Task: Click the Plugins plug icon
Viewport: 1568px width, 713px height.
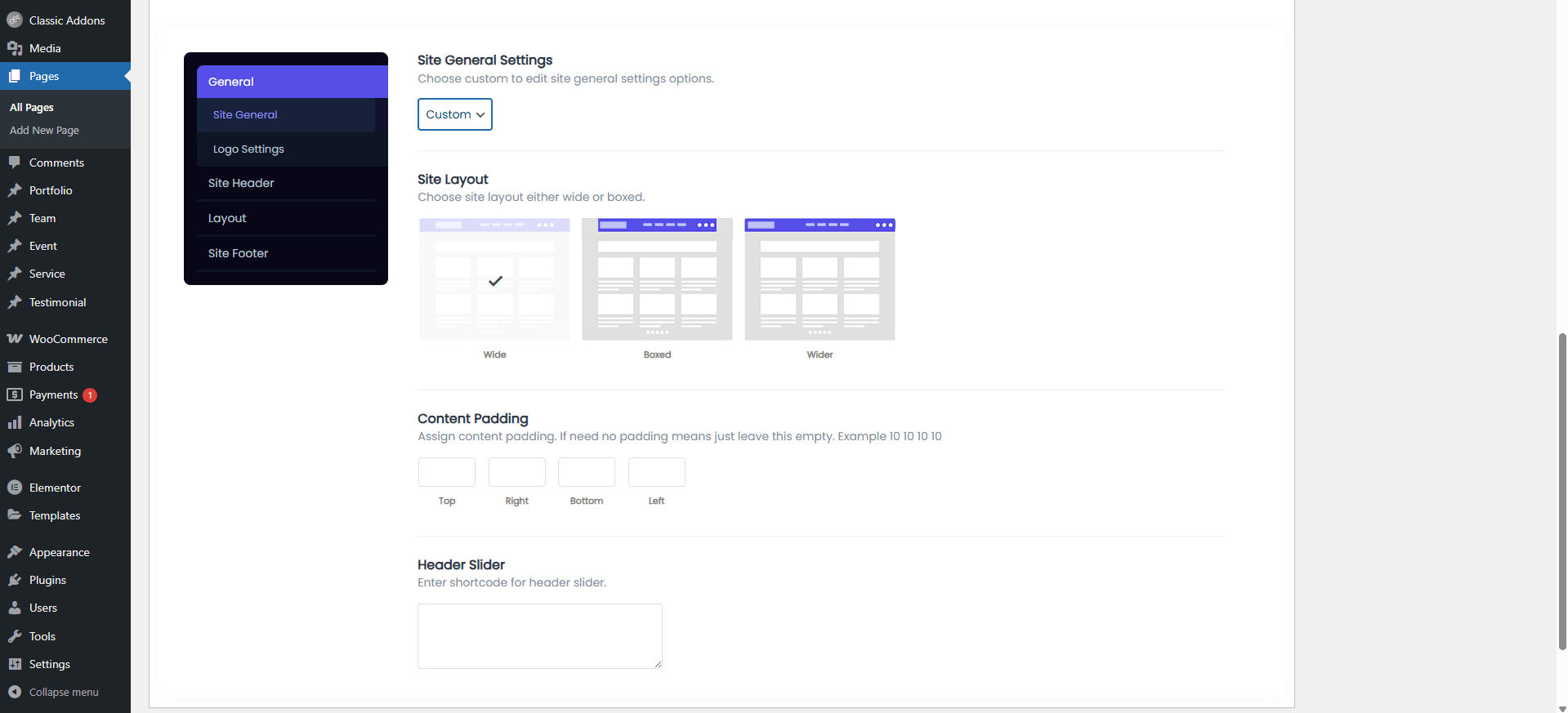Action: pos(15,580)
